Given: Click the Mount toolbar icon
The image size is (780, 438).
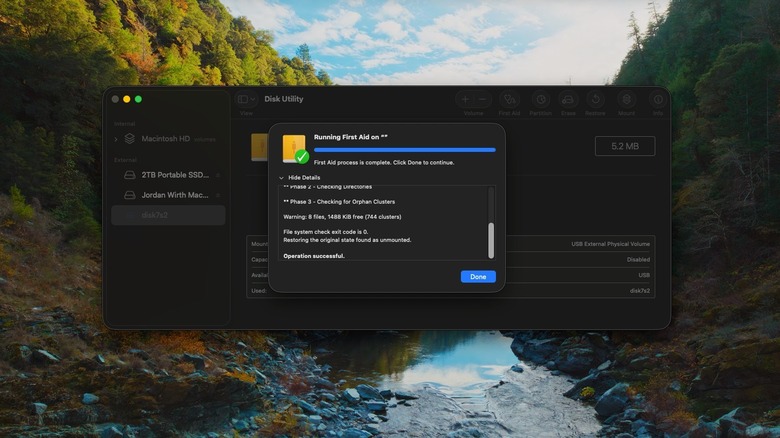Looking at the screenshot, I should click(x=627, y=100).
